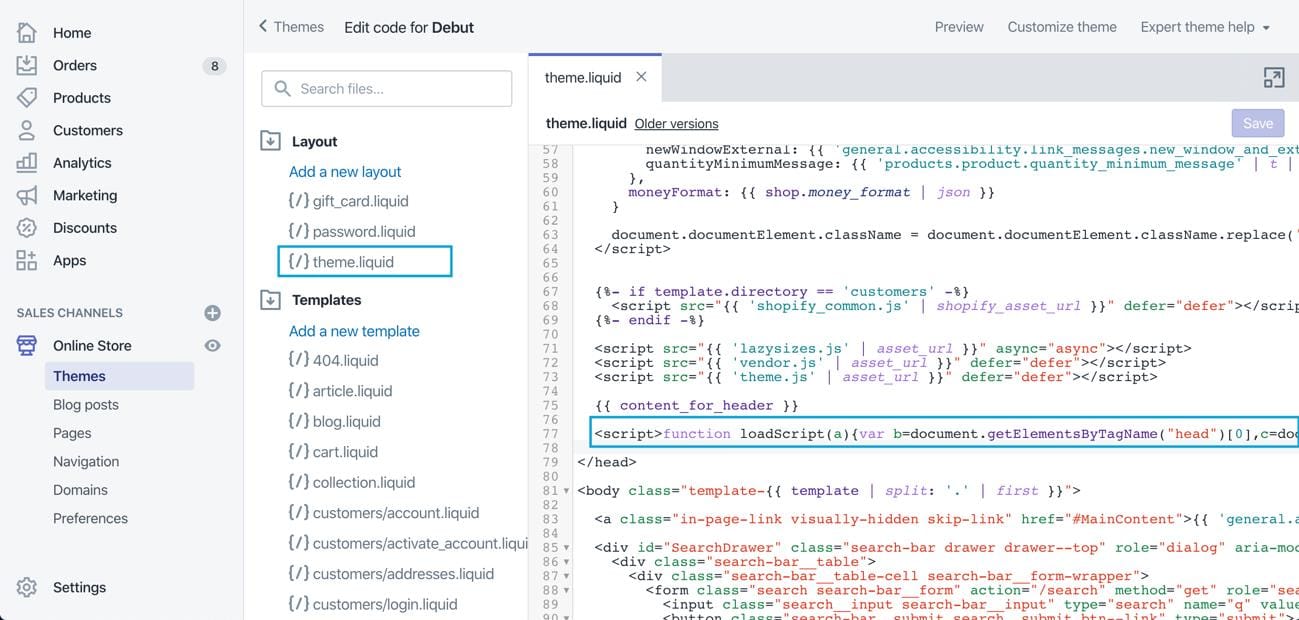Viewport: 1299px width, 620px height.
Task: Fold code at line 86 arrow
Action: tap(568, 562)
